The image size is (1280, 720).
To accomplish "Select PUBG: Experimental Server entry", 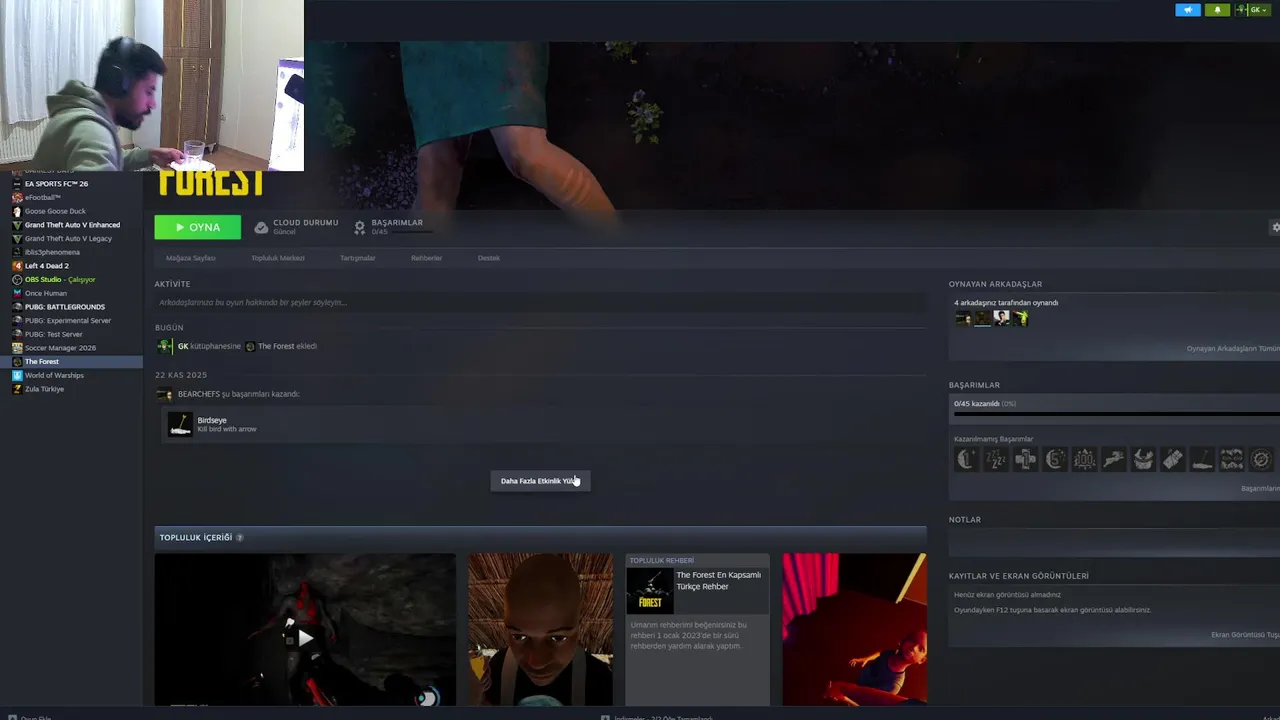I will (68, 320).
